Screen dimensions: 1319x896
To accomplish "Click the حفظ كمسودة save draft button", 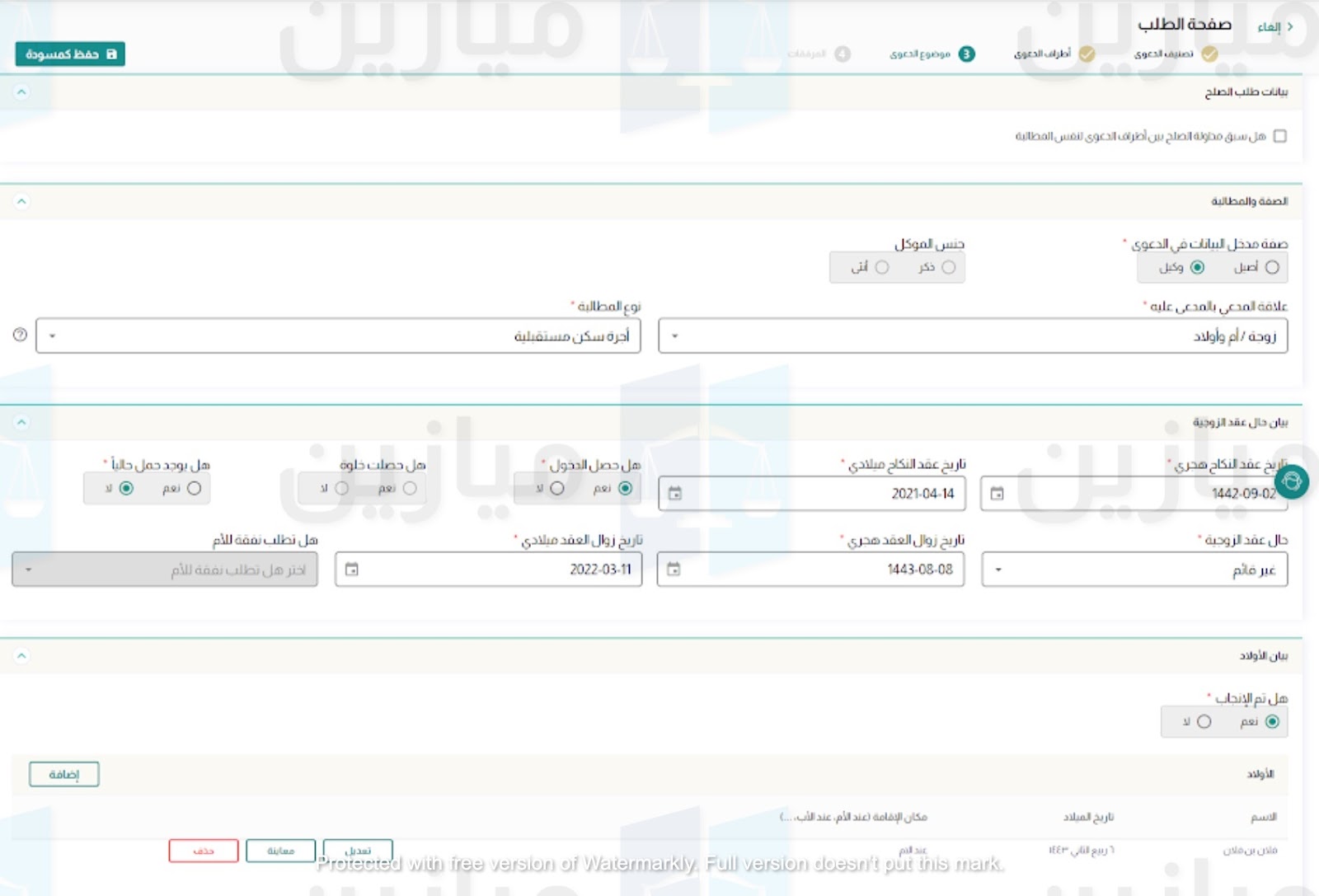I will click(x=70, y=54).
